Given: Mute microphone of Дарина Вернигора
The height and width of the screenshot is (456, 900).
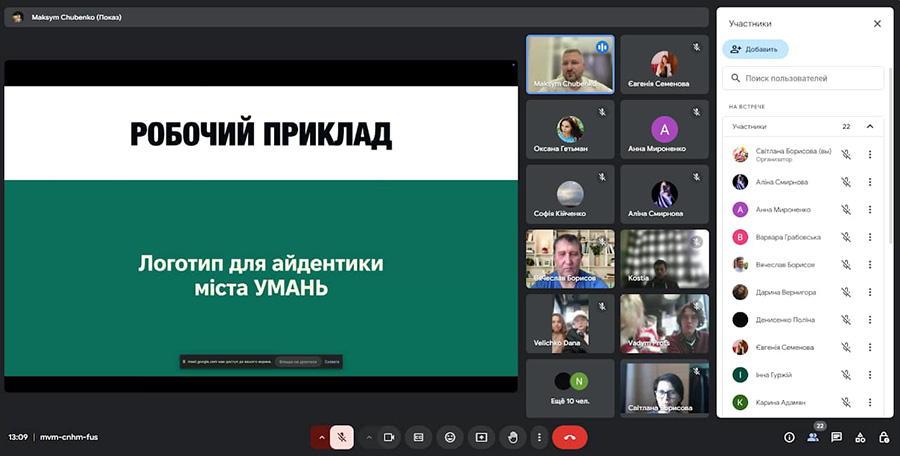Looking at the screenshot, I should pos(845,292).
